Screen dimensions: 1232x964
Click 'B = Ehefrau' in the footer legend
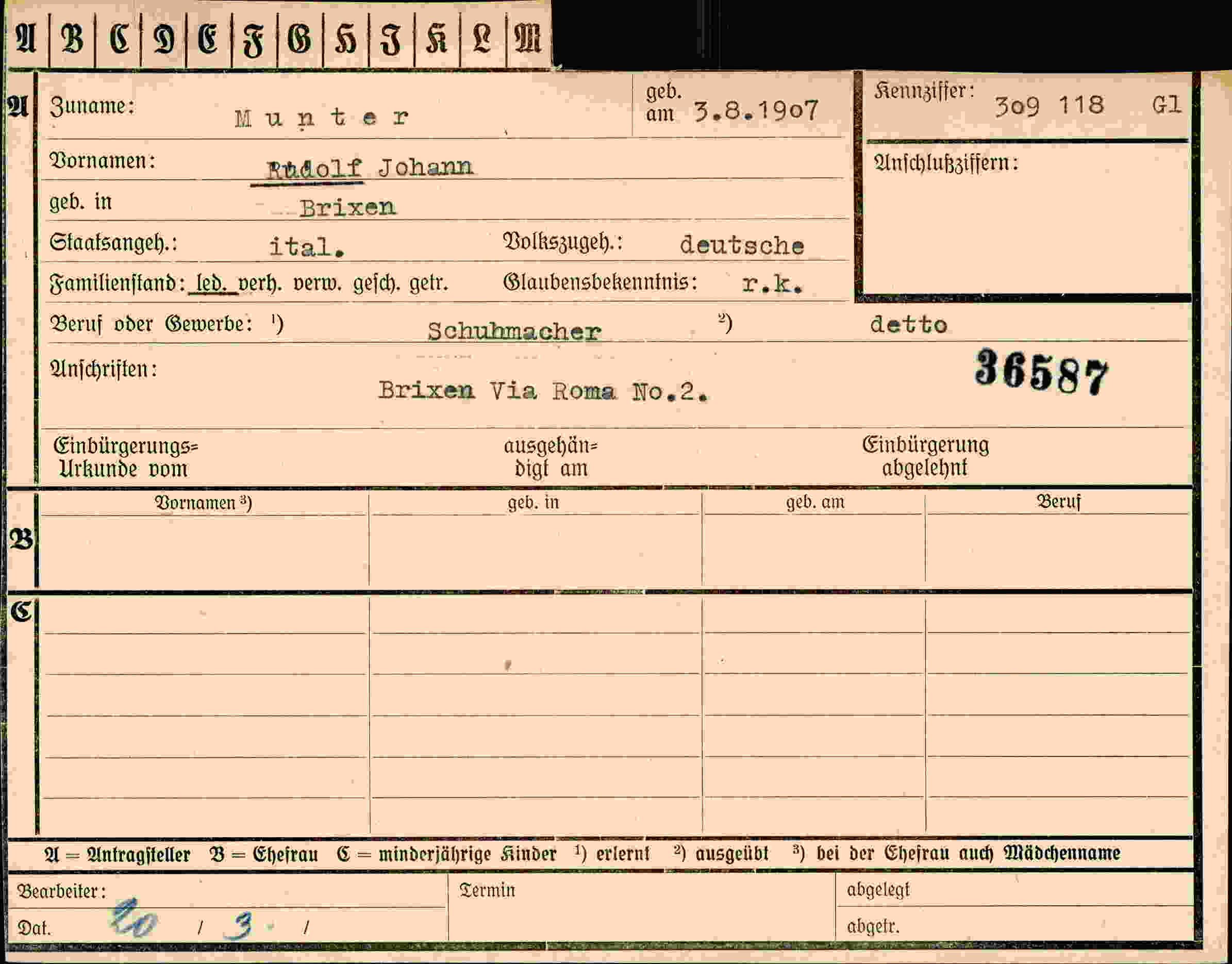pyautogui.click(x=263, y=855)
